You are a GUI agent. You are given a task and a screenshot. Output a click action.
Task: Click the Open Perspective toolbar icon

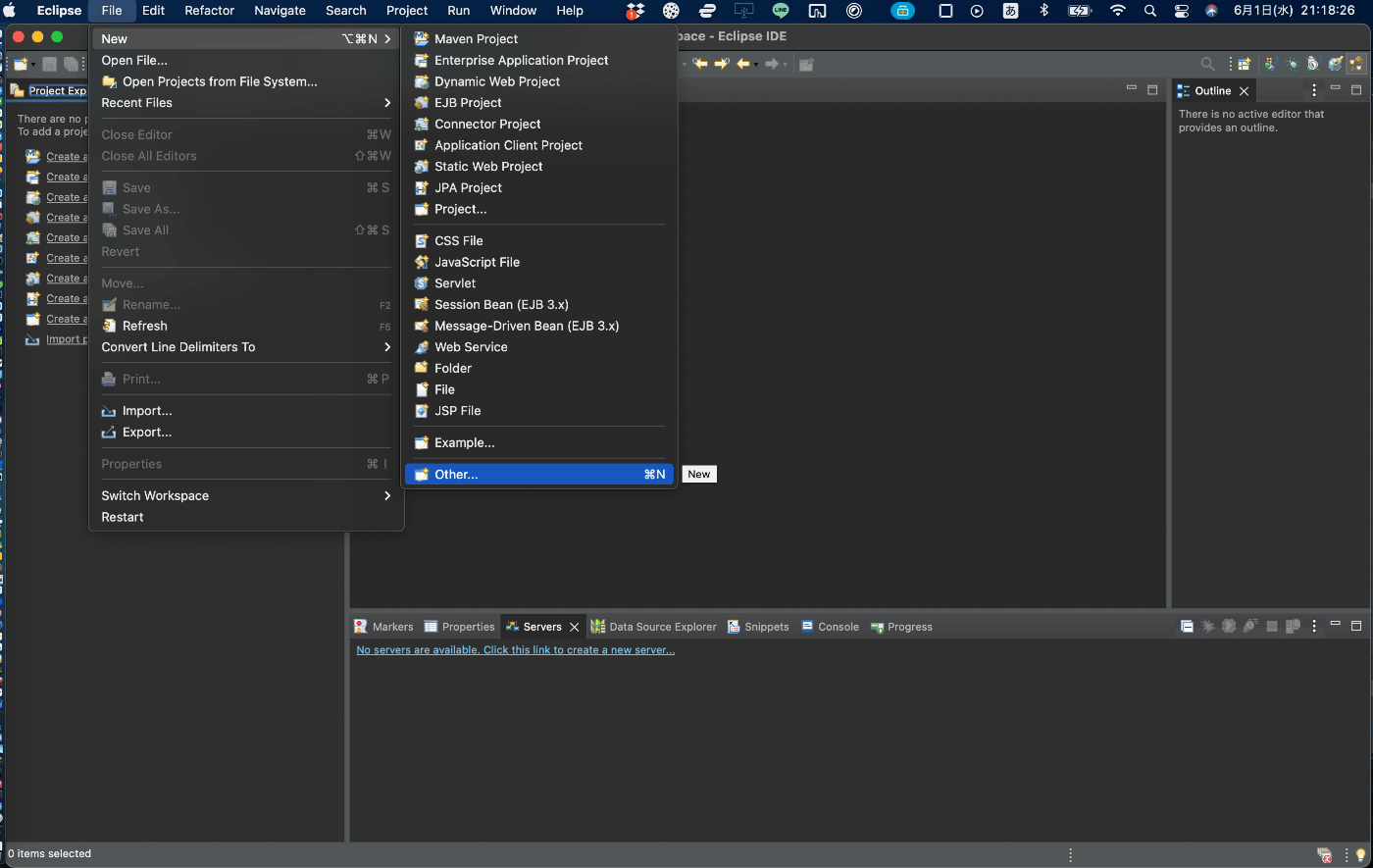[x=1244, y=64]
